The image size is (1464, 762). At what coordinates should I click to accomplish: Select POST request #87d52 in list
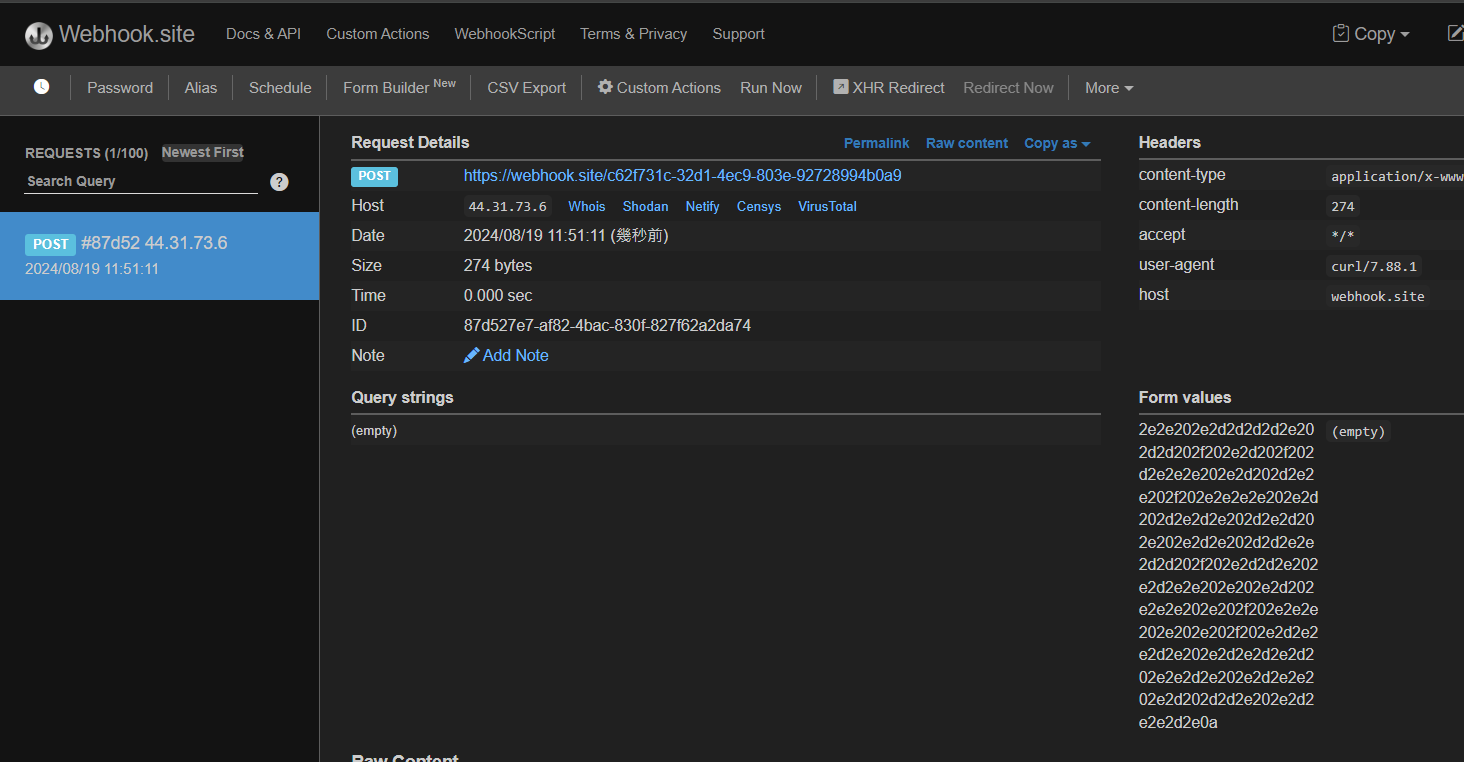click(x=159, y=256)
